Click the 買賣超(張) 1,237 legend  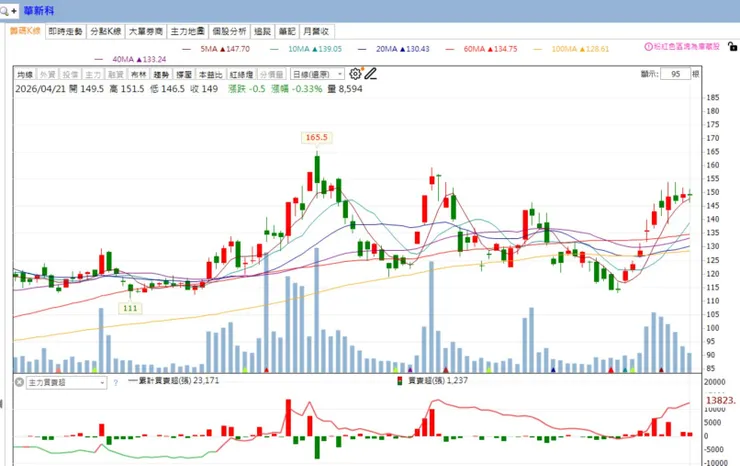(432, 381)
